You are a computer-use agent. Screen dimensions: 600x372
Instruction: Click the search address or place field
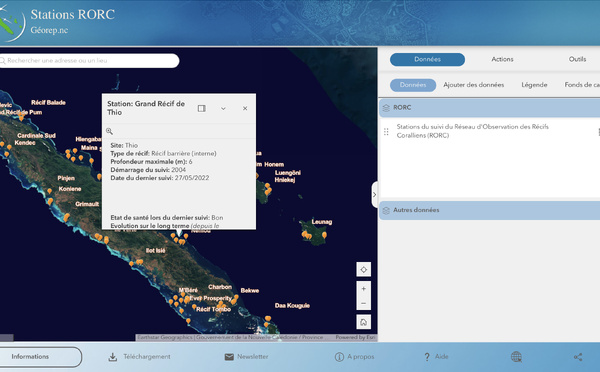(x=89, y=60)
